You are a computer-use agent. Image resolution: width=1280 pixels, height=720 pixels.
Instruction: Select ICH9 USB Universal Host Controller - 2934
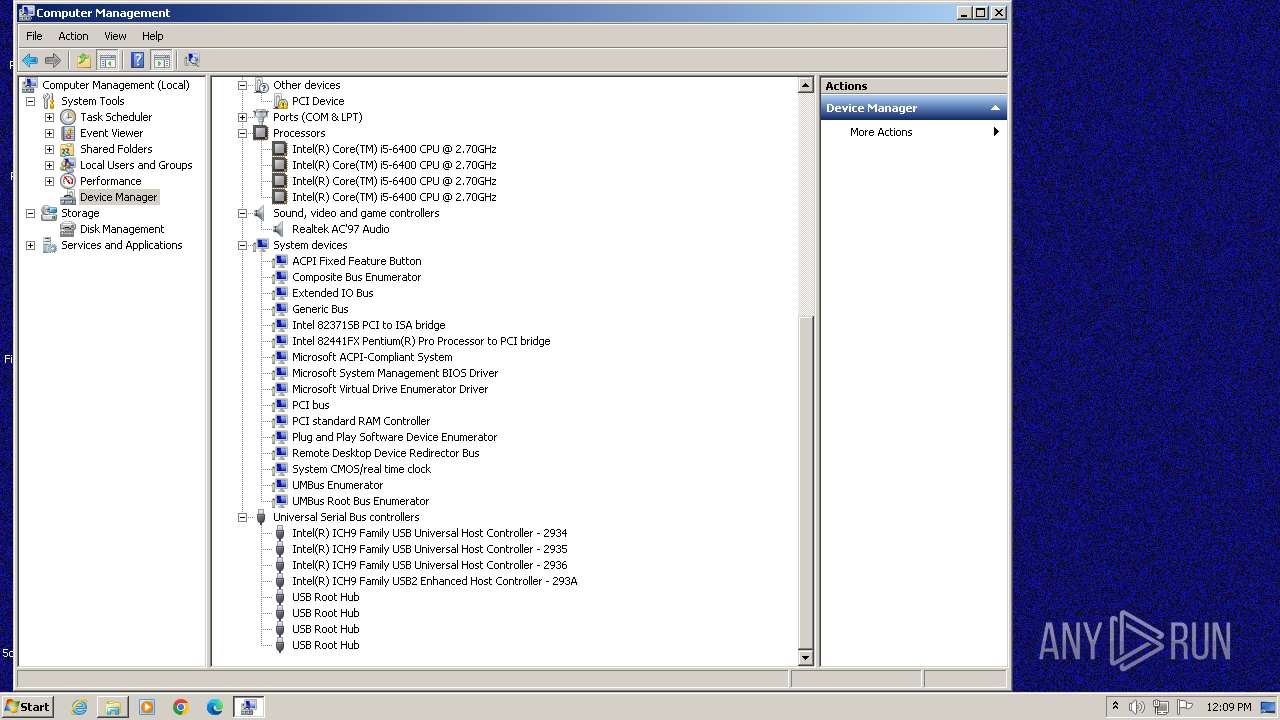[430, 533]
